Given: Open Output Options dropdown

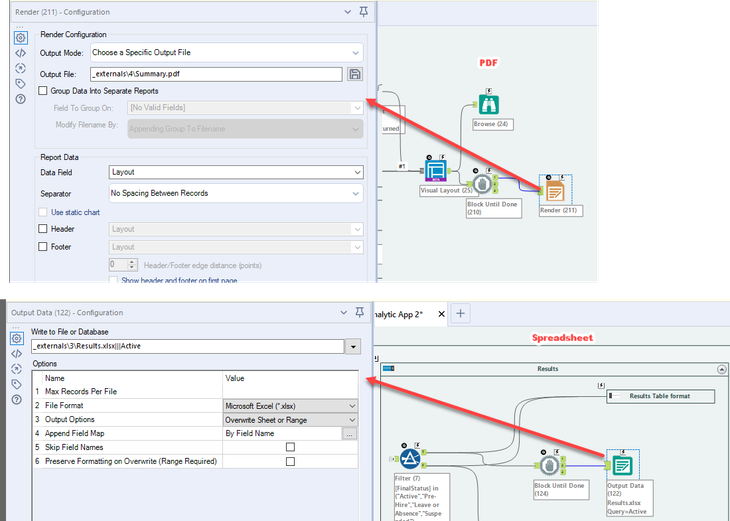Looking at the screenshot, I should click(291, 420).
